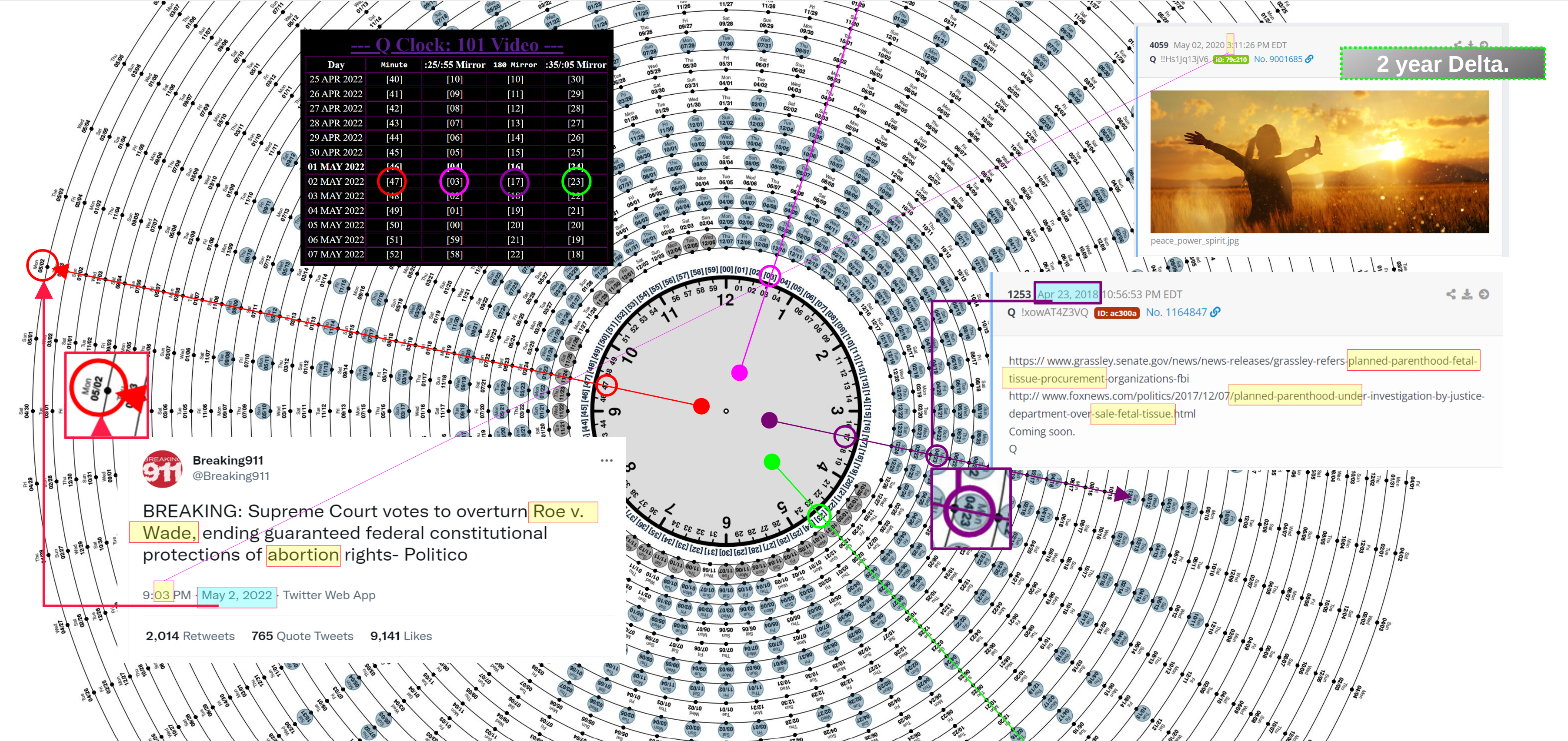Click the 05 MAY 2022 table row
Screen dimensions: 1568x741
[x=457, y=225]
